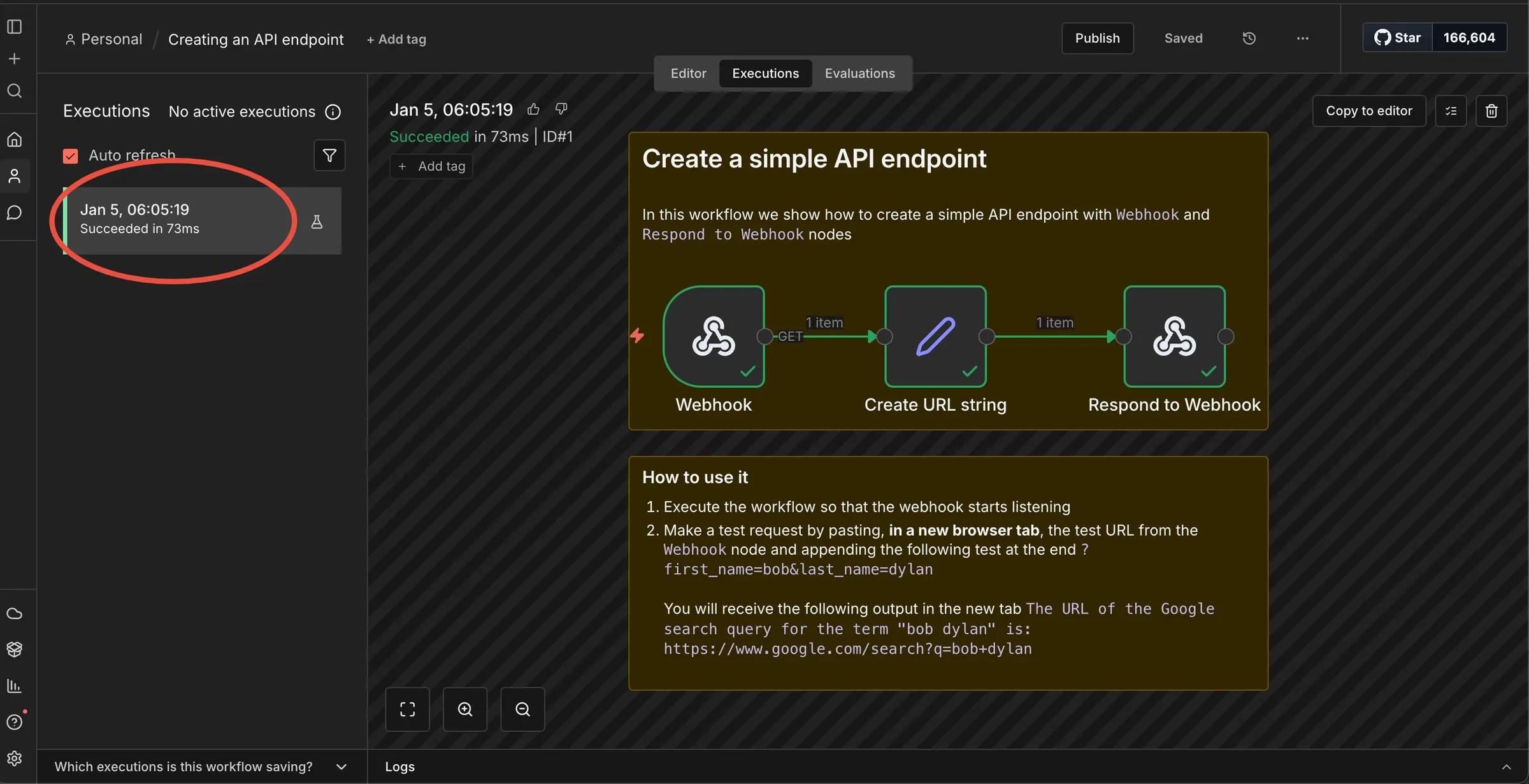The width and height of the screenshot is (1529, 784).
Task: Click the thumbs up icon for execution
Action: (x=533, y=110)
